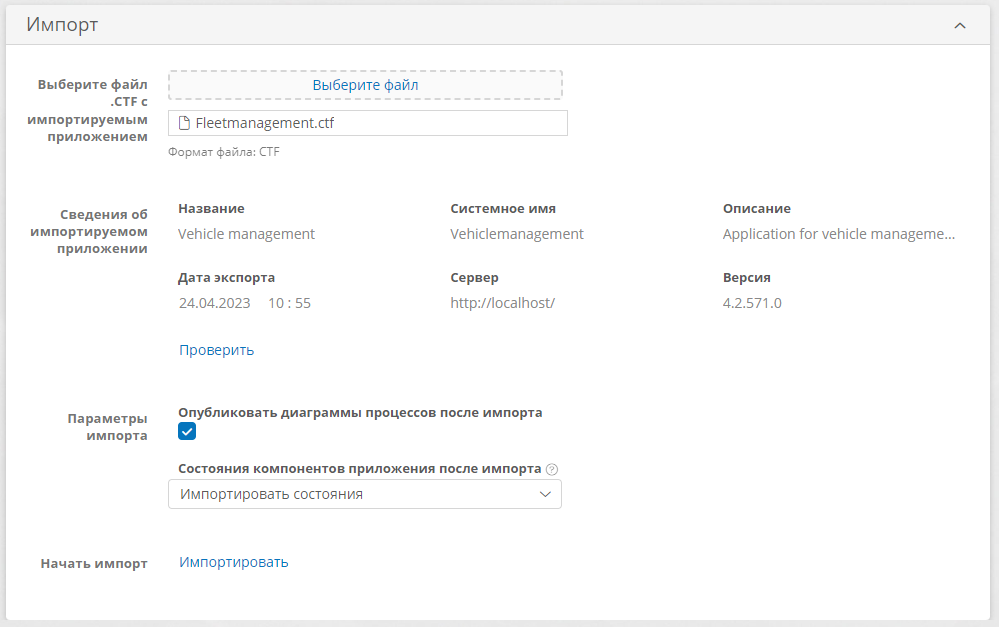999x627 pixels.
Task: Click the Параметры импорта section label
Action: (108, 427)
